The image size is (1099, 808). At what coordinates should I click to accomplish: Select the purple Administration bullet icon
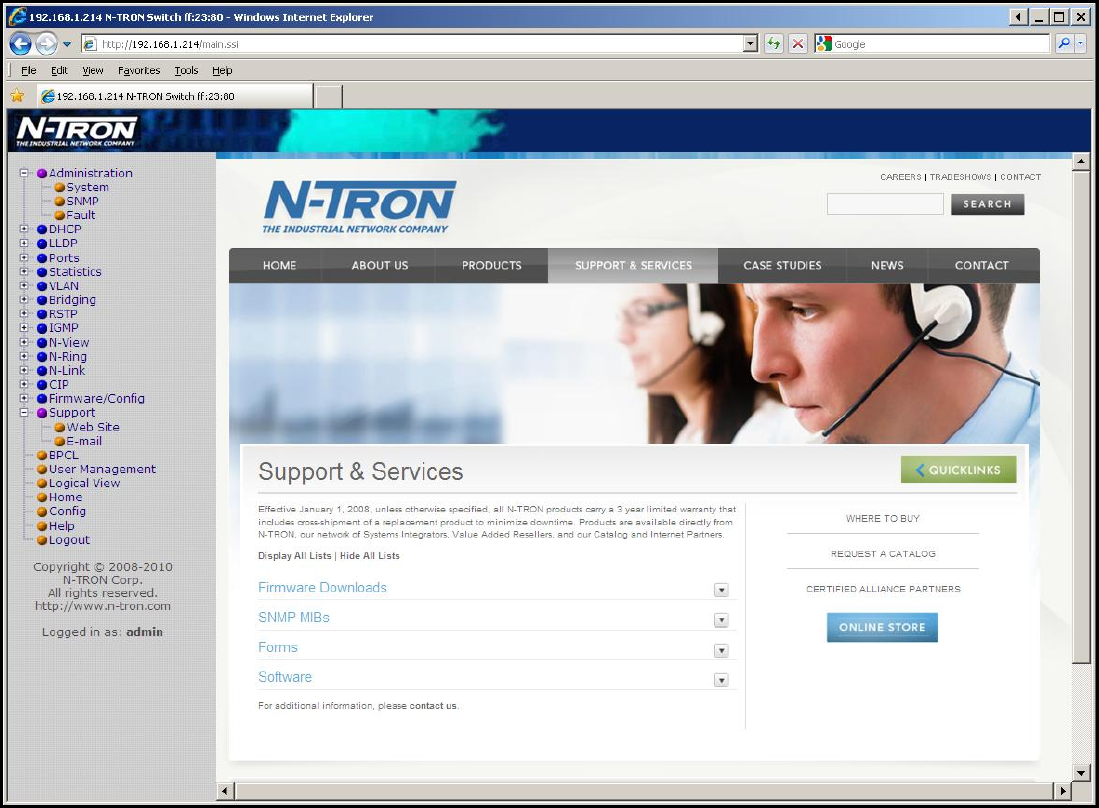pos(41,173)
